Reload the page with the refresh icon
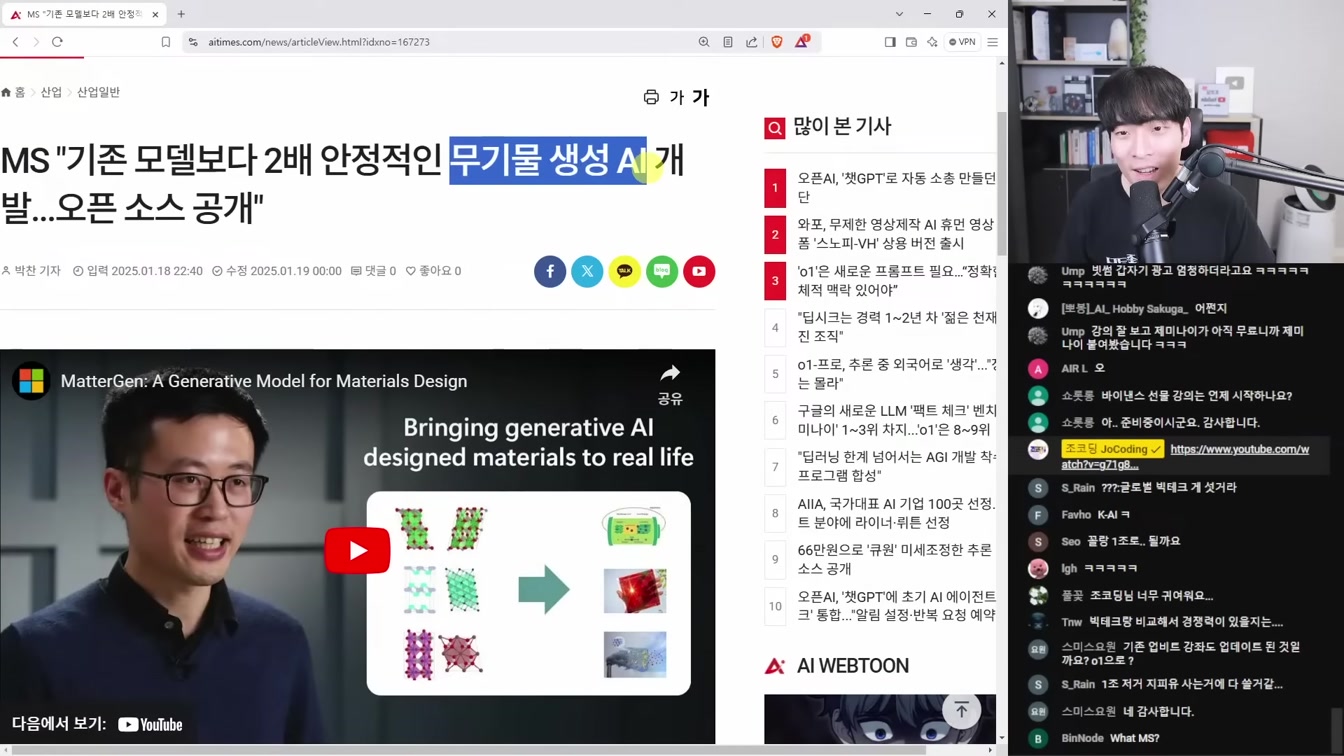Image resolution: width=1344 pixels, height=756 pixels. click(57, 42)
